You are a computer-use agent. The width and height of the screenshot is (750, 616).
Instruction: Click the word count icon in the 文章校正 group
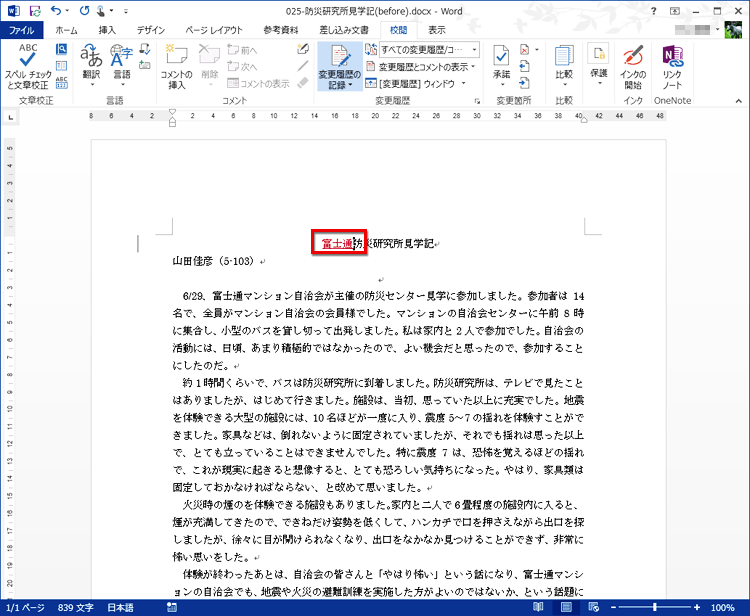(61, 82)
